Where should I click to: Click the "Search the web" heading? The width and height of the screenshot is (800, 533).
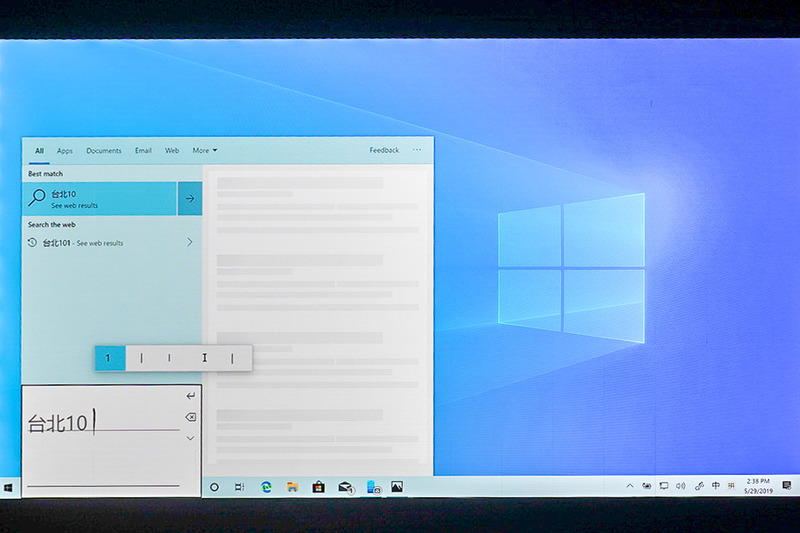(x=52, y=224)
